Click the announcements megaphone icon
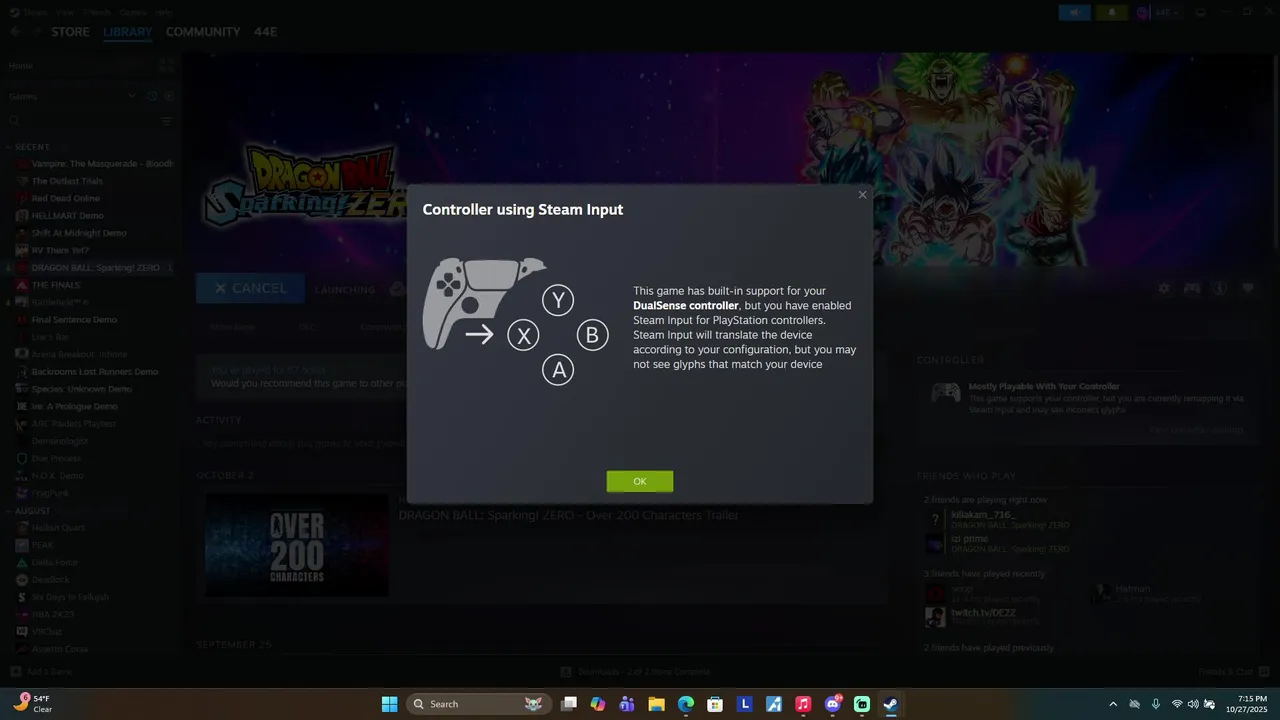 point(1074,13)
